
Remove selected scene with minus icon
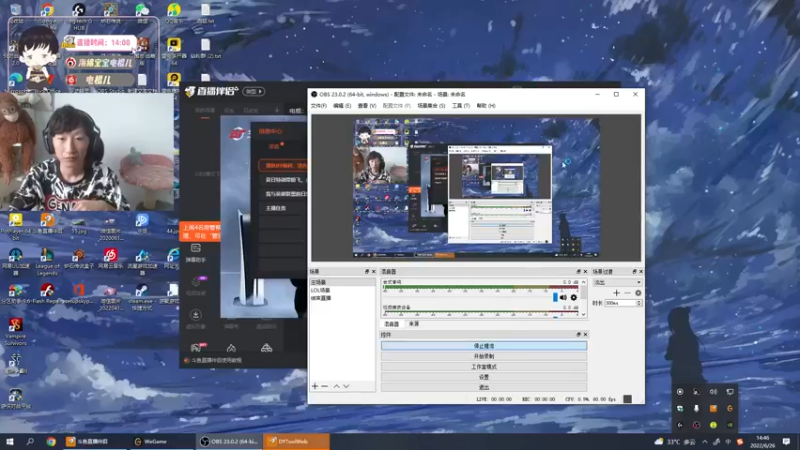tap(324, 386)
